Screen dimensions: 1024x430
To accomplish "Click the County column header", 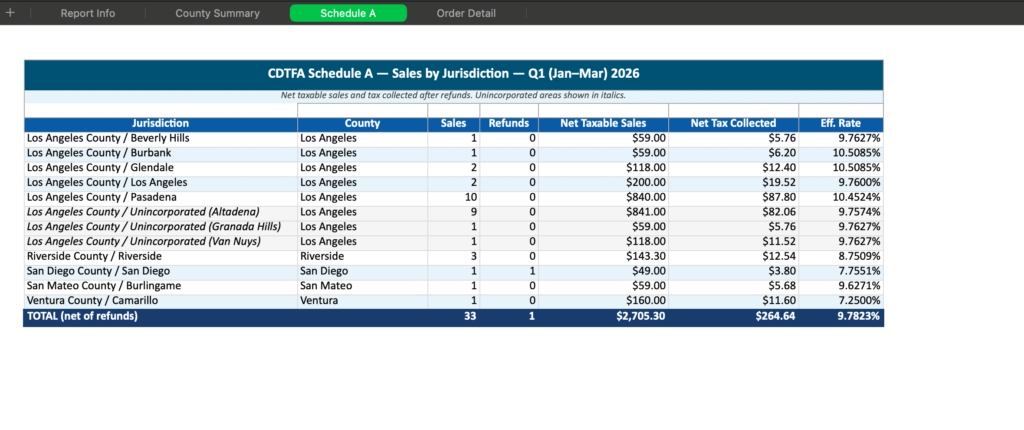I will 362,124.
